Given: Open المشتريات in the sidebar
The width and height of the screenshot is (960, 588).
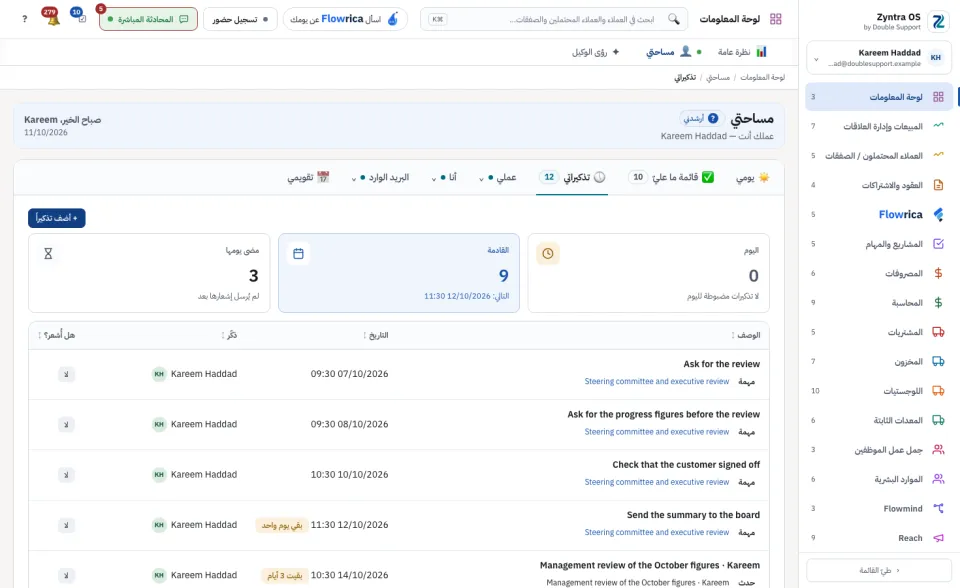Looking at the screenshot, I should click(879, 332).
